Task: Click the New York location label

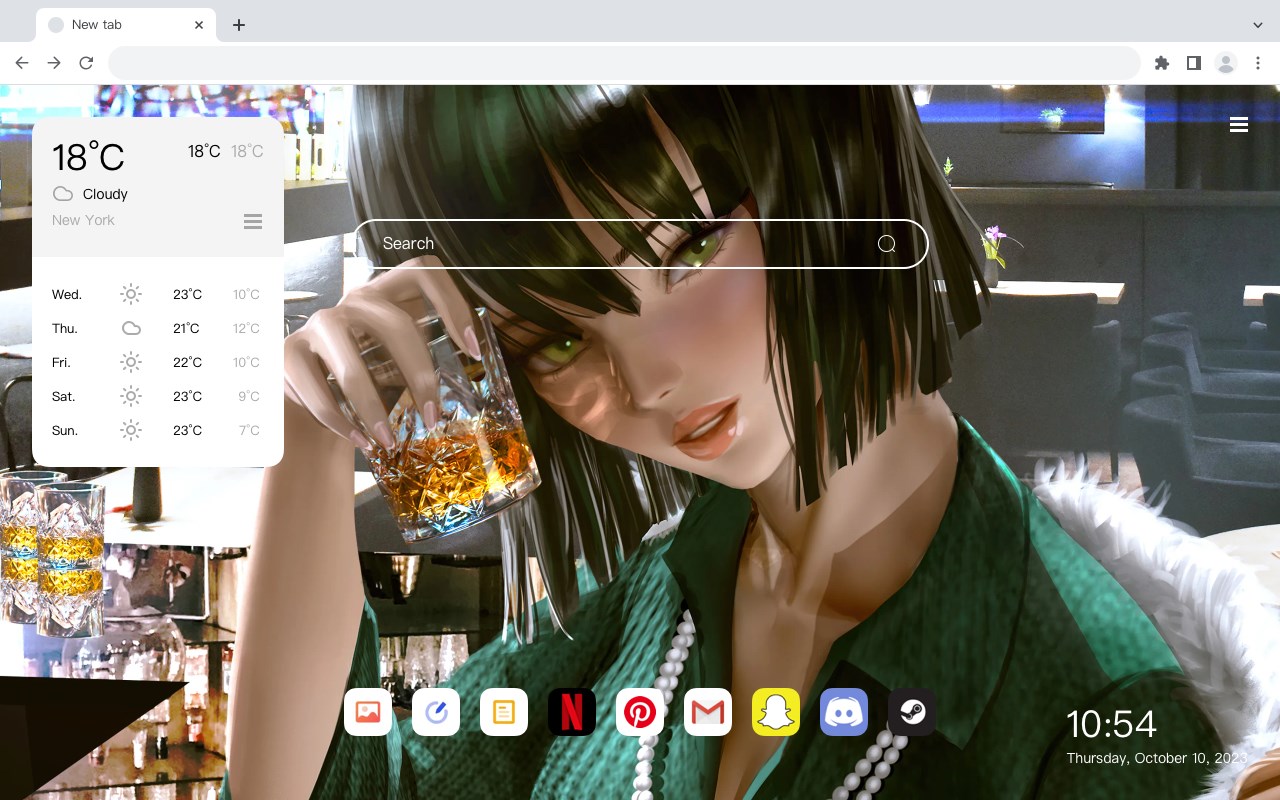Action: click(x=83, y=220)
